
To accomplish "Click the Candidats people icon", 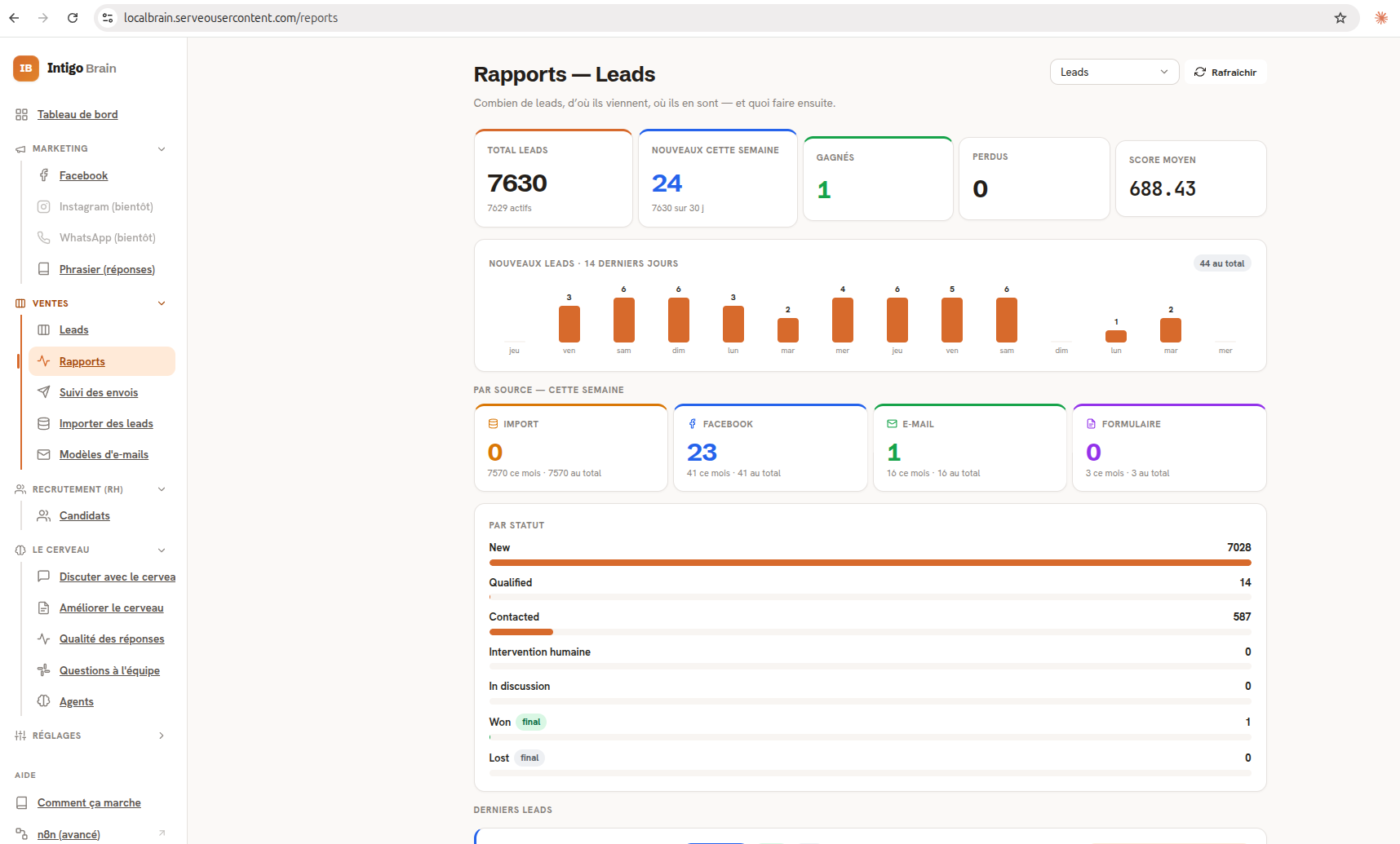I will (x=44, y=516).
